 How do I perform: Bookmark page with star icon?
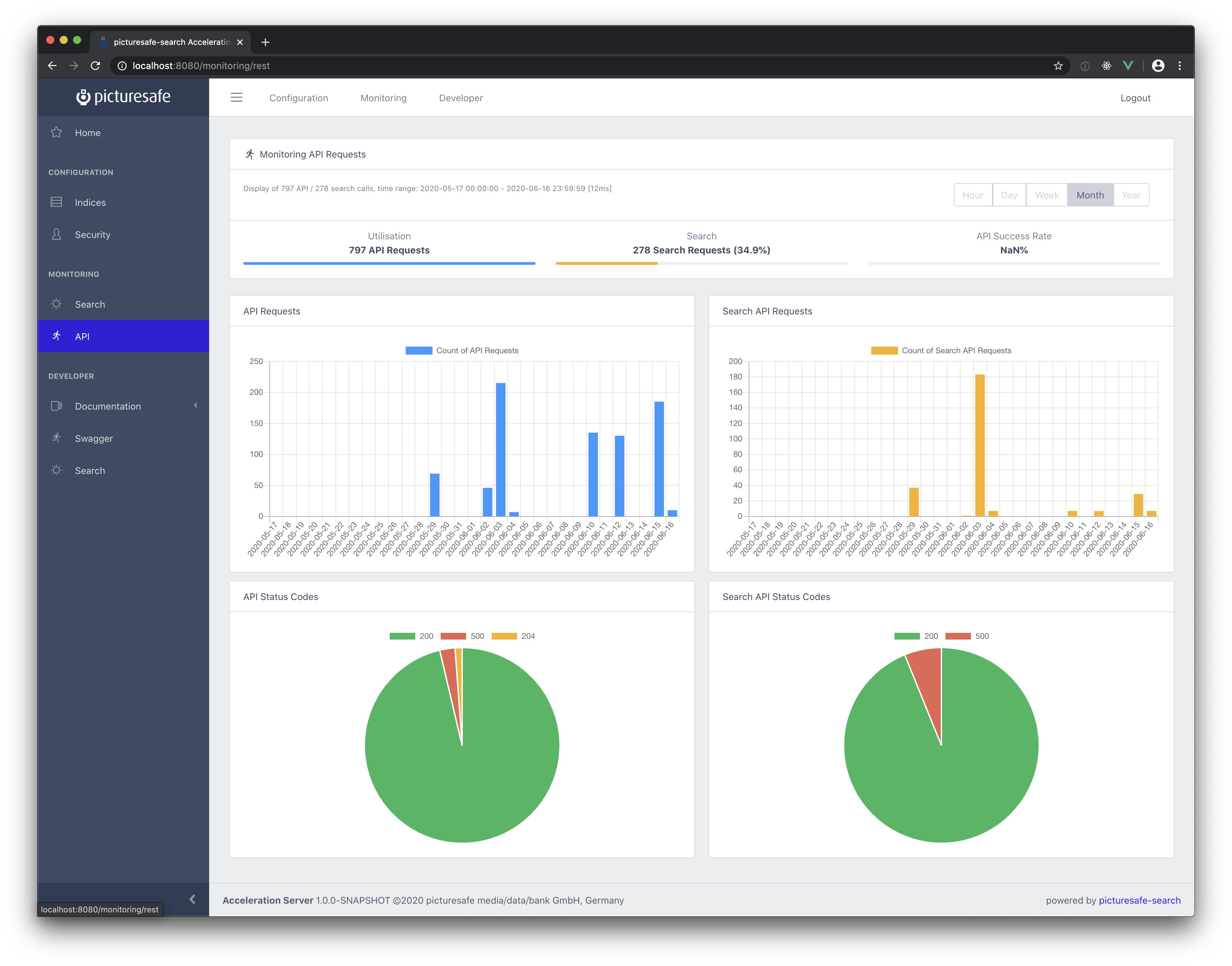[1058, 66]
